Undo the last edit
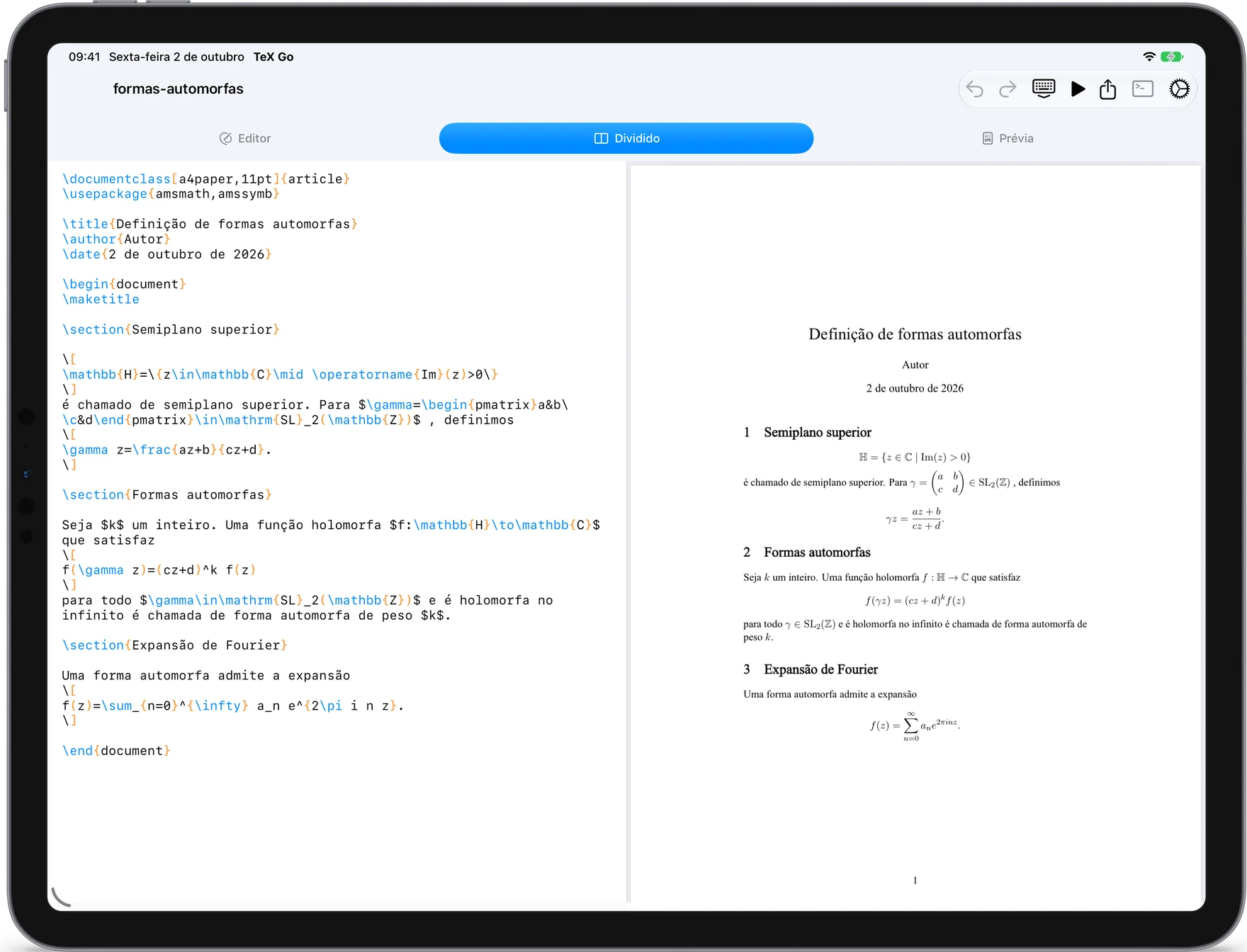This screenshot has width=1247, height=952. coord(975,89)
